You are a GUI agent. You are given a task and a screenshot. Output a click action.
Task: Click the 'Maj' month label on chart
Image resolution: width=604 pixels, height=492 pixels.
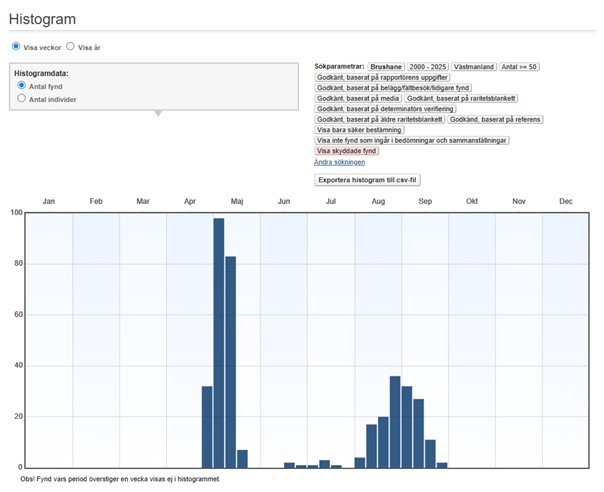point(237,202)
